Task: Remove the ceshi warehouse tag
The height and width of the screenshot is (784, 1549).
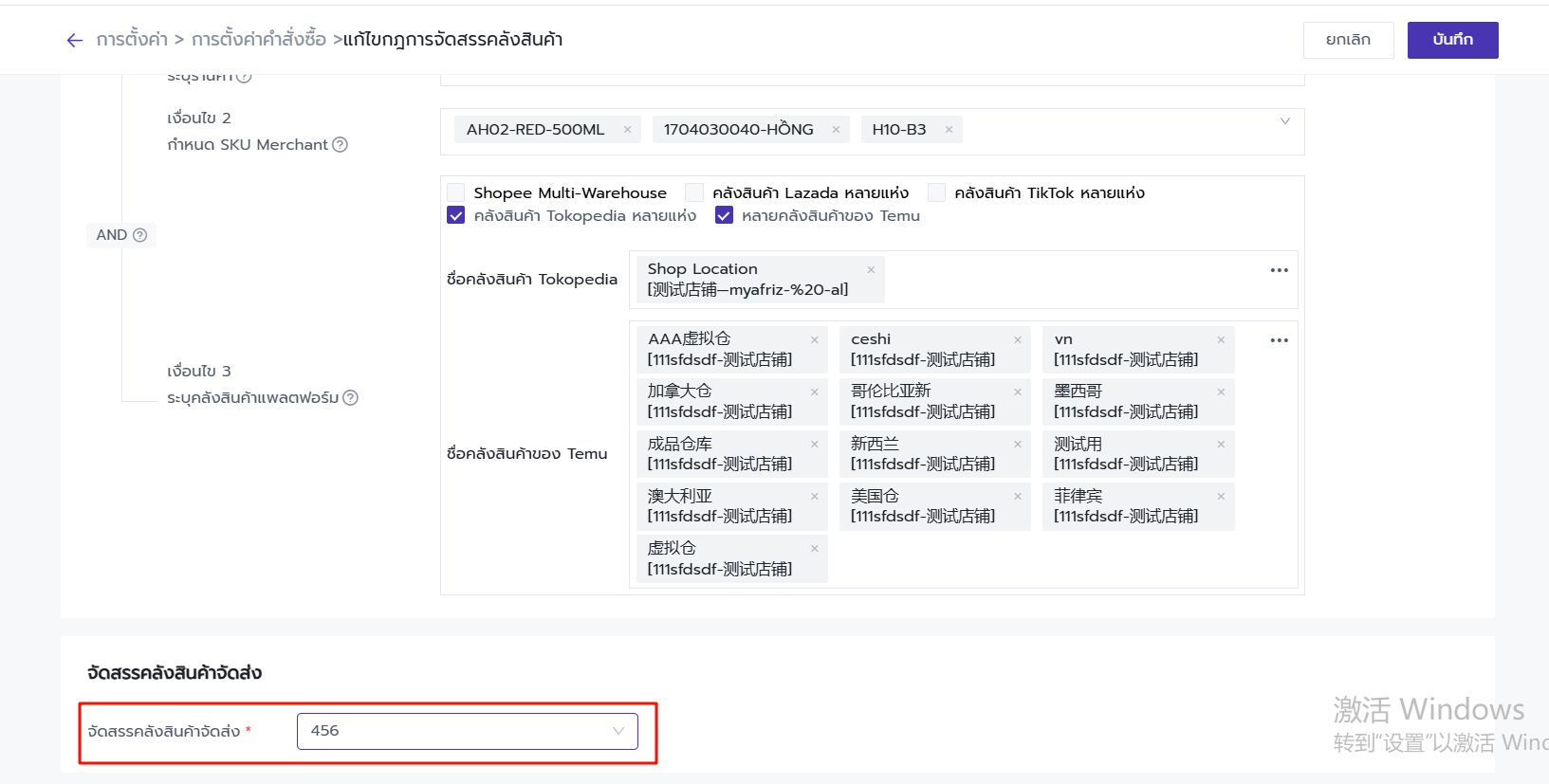Action: (x=1018, y=339)
